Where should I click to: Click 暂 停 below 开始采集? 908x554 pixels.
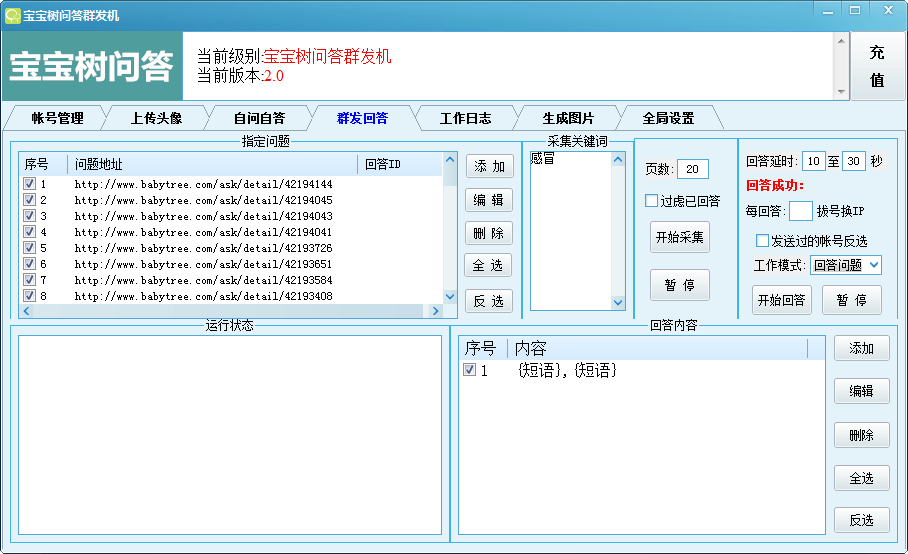(680, 285)
